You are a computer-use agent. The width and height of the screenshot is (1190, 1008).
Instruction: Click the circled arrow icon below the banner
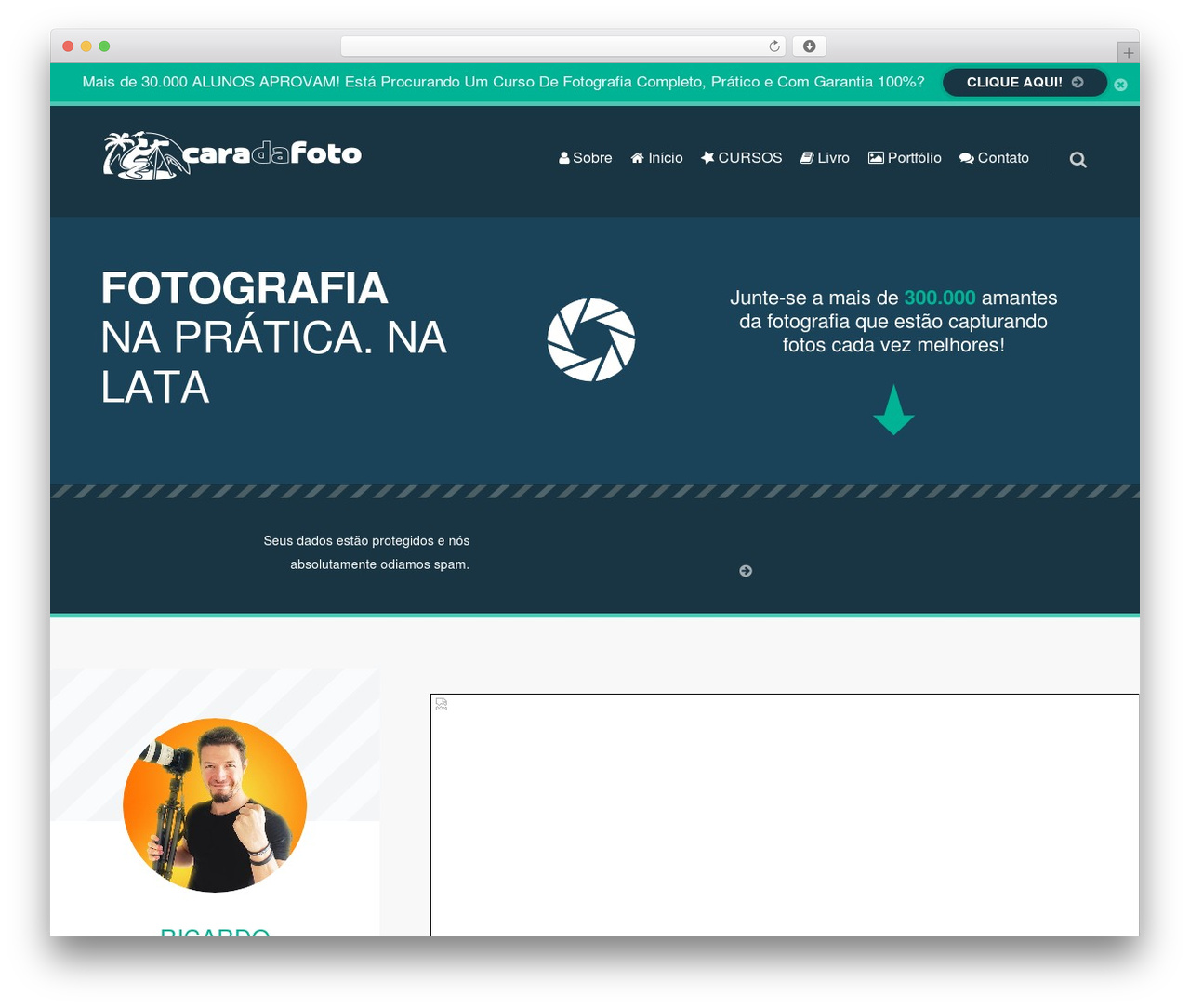tap(746, 571)
